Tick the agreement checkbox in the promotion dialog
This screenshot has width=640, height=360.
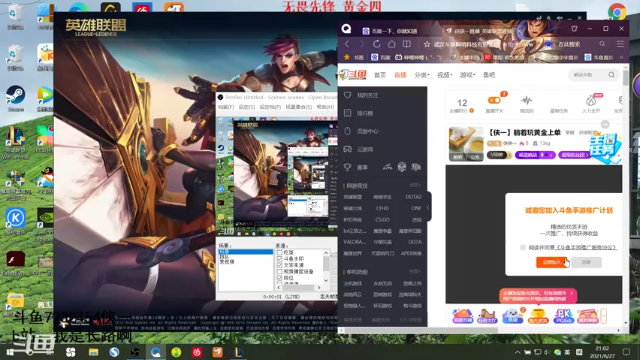523,247
